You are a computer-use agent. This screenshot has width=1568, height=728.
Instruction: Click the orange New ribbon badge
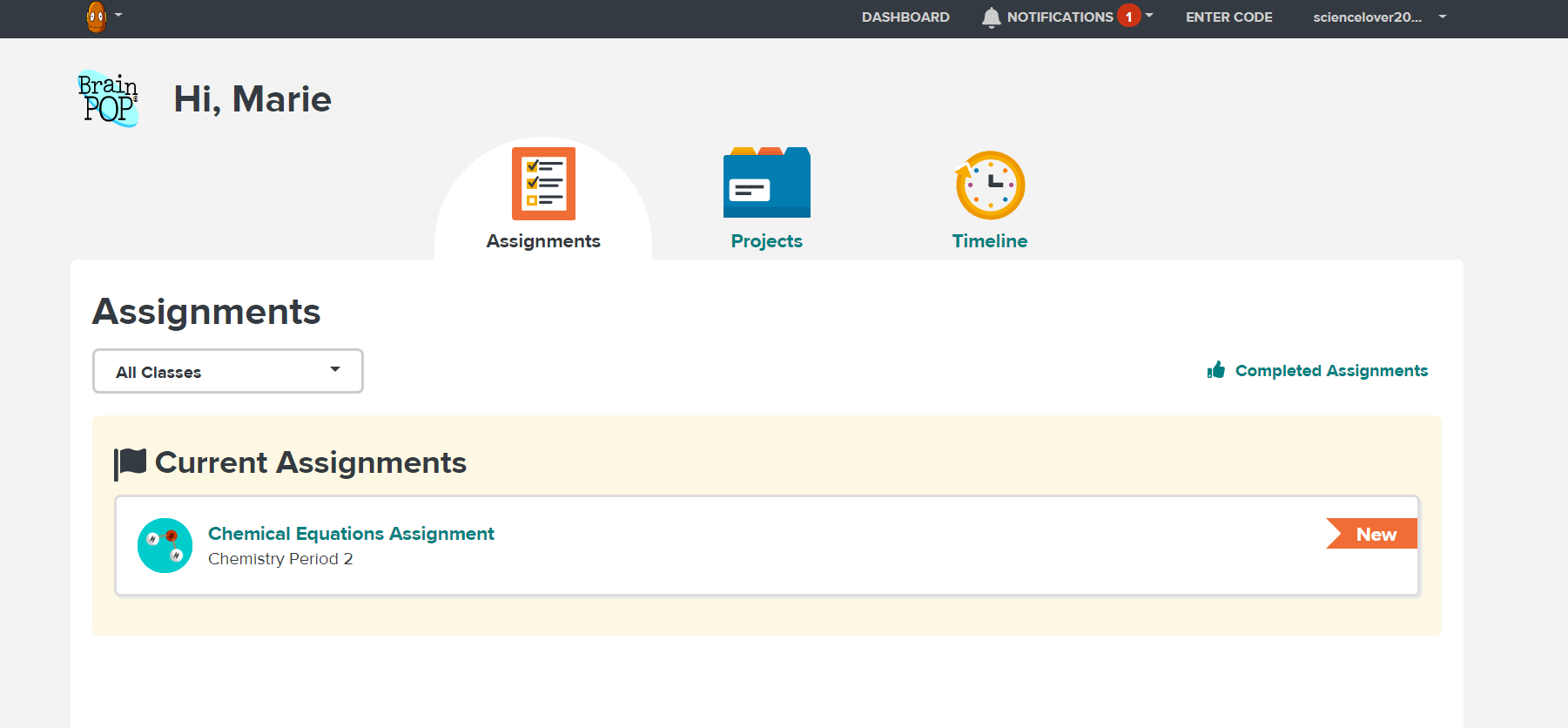pos(1371,534)
